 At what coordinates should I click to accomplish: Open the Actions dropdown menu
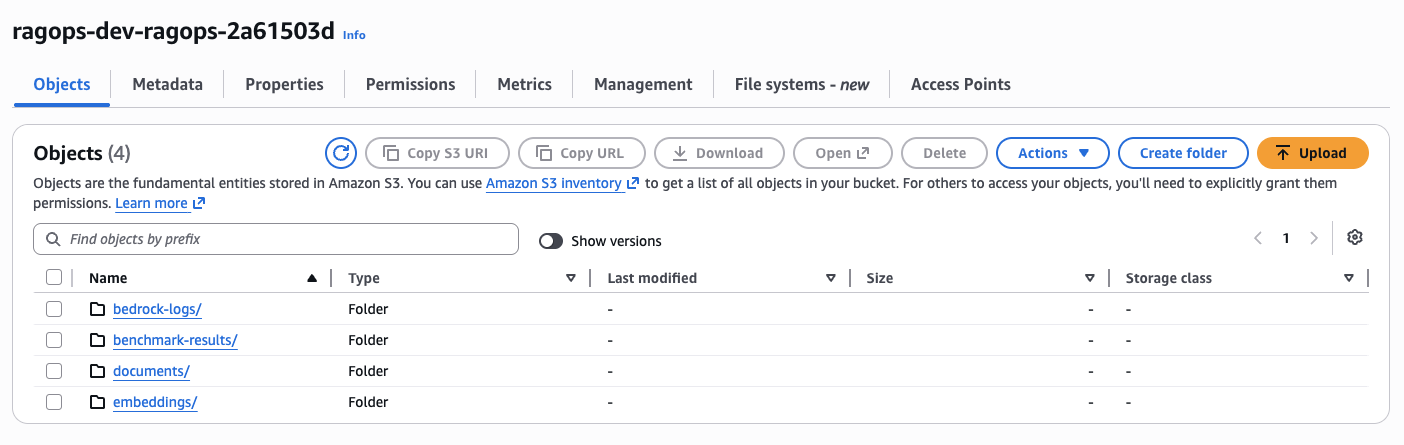tap(1053, 153)
